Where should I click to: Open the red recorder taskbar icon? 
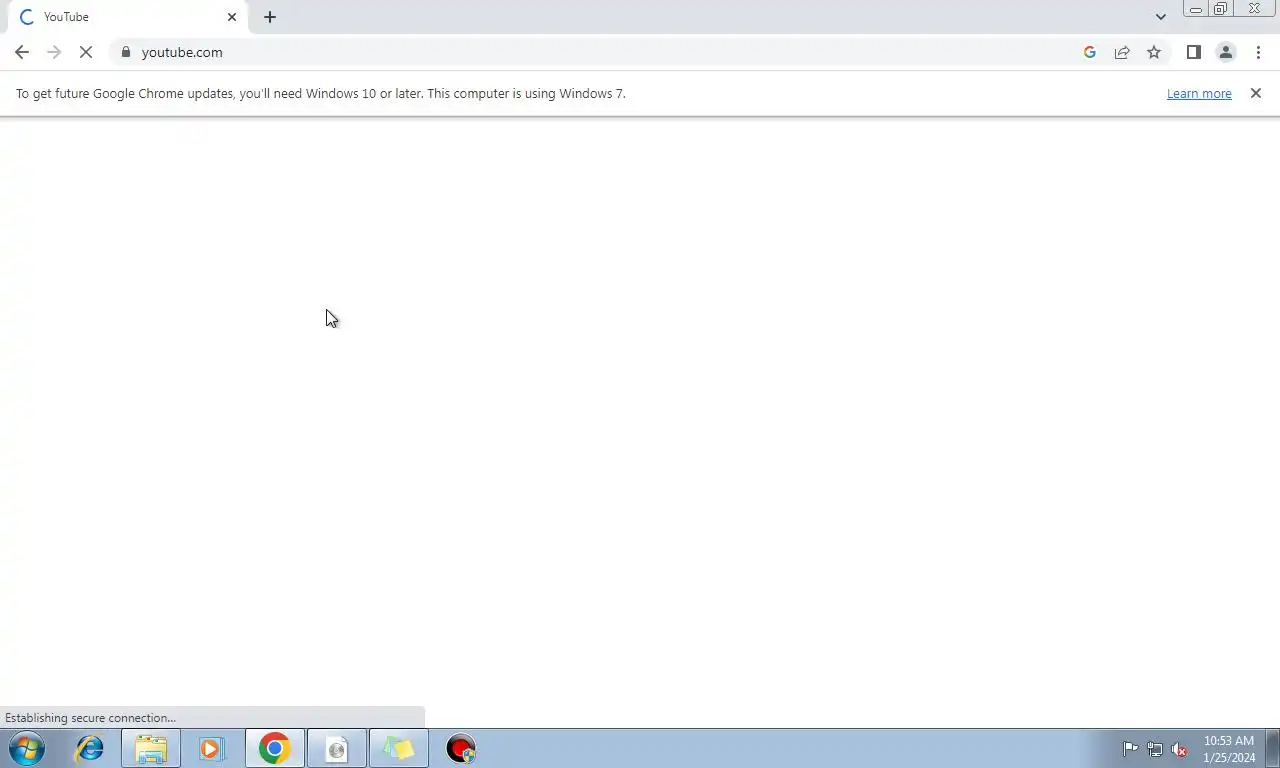pyautogui.click(x=461, y=748)
